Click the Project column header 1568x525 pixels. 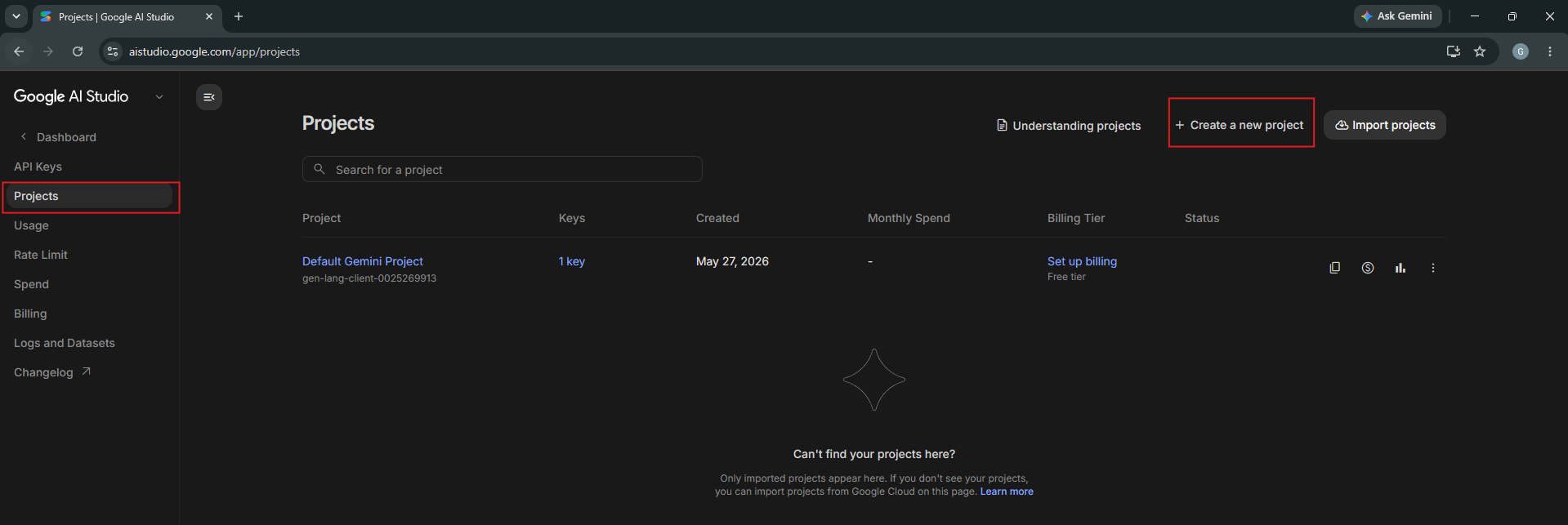(x=321, y=218)
